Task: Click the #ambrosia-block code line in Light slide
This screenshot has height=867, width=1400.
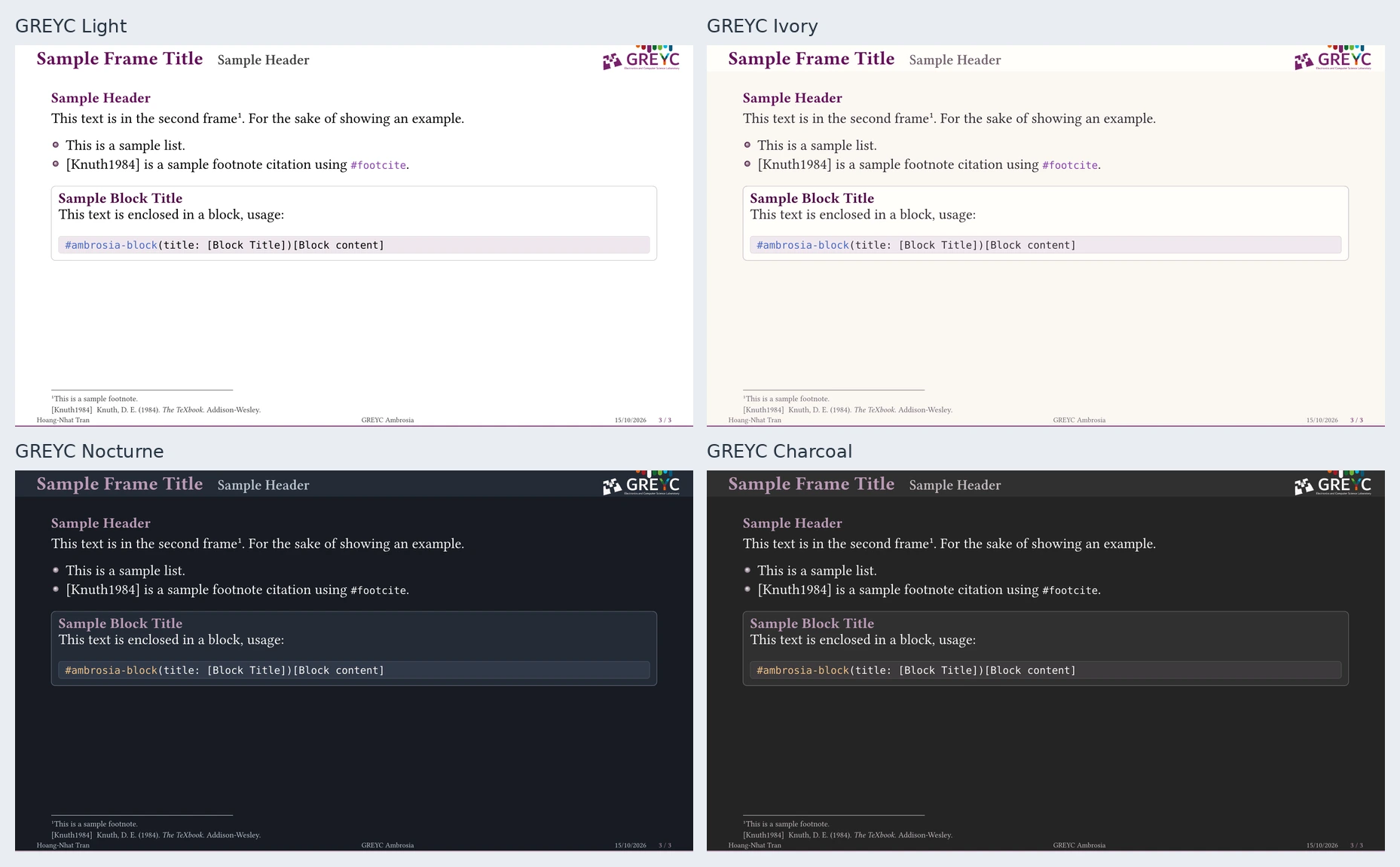Action: [354, 245]
